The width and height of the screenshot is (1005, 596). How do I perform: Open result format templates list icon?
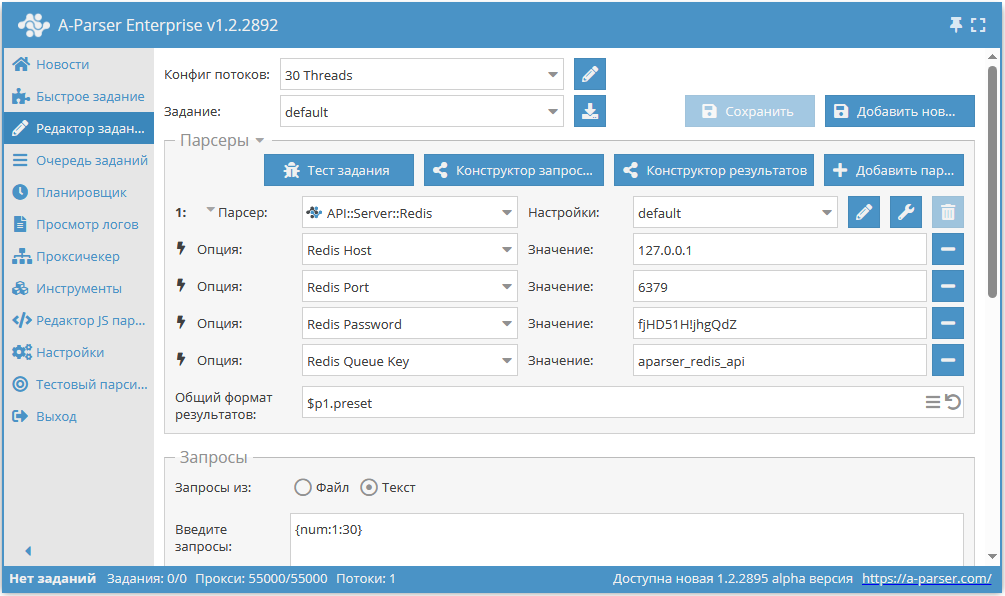click(x=933, y=402)
